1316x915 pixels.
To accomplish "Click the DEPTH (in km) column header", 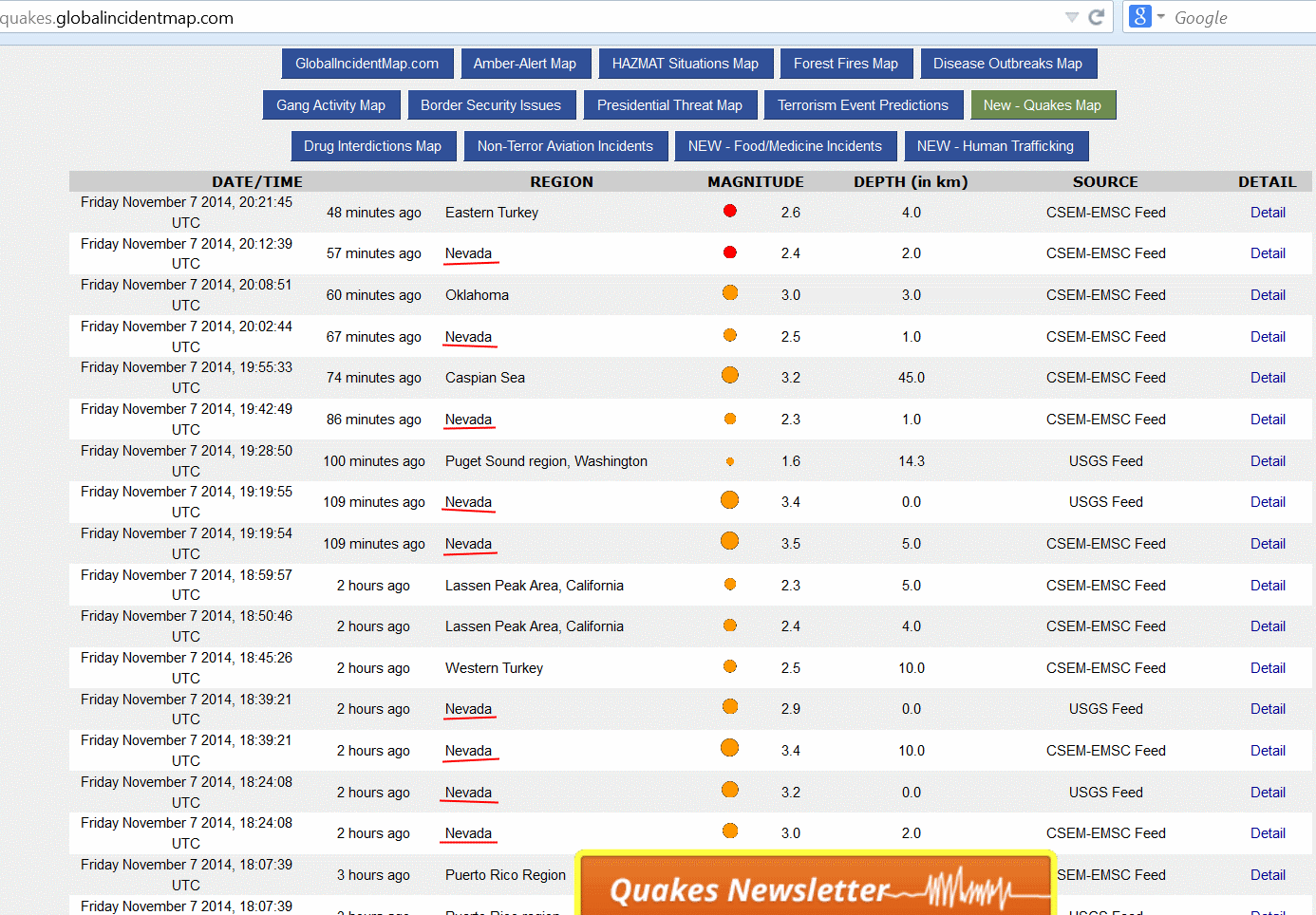I will [x=911, y=182].
